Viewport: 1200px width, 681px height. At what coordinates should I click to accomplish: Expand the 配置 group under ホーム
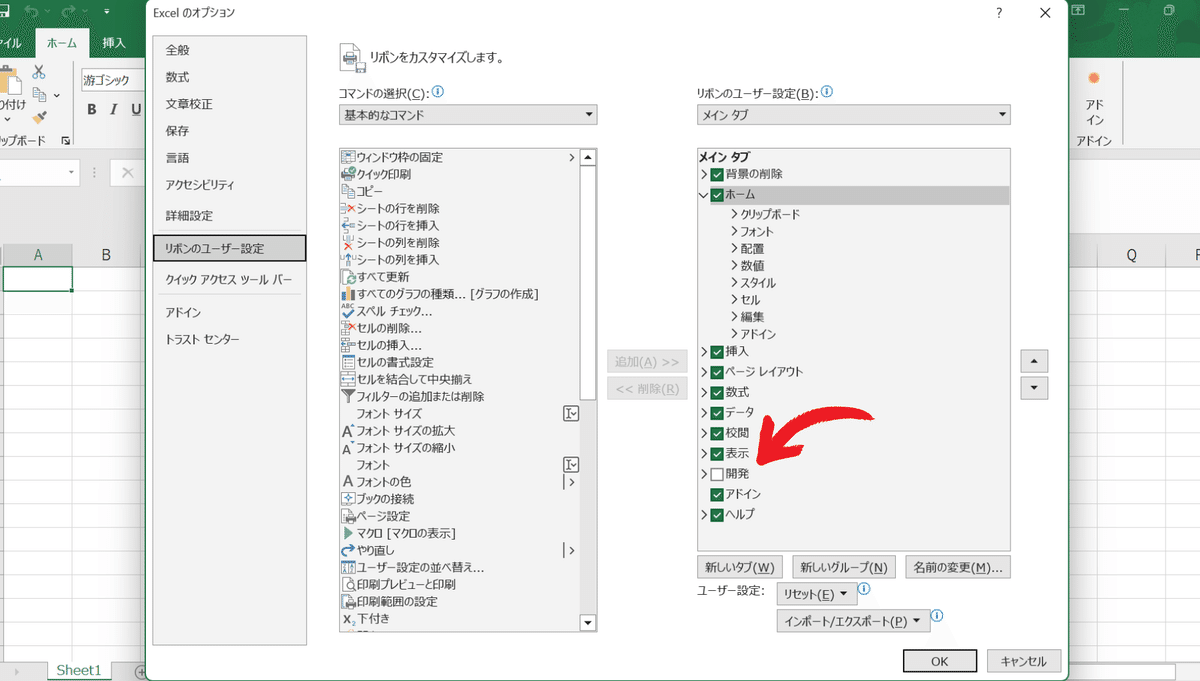(x=735, y=248)
